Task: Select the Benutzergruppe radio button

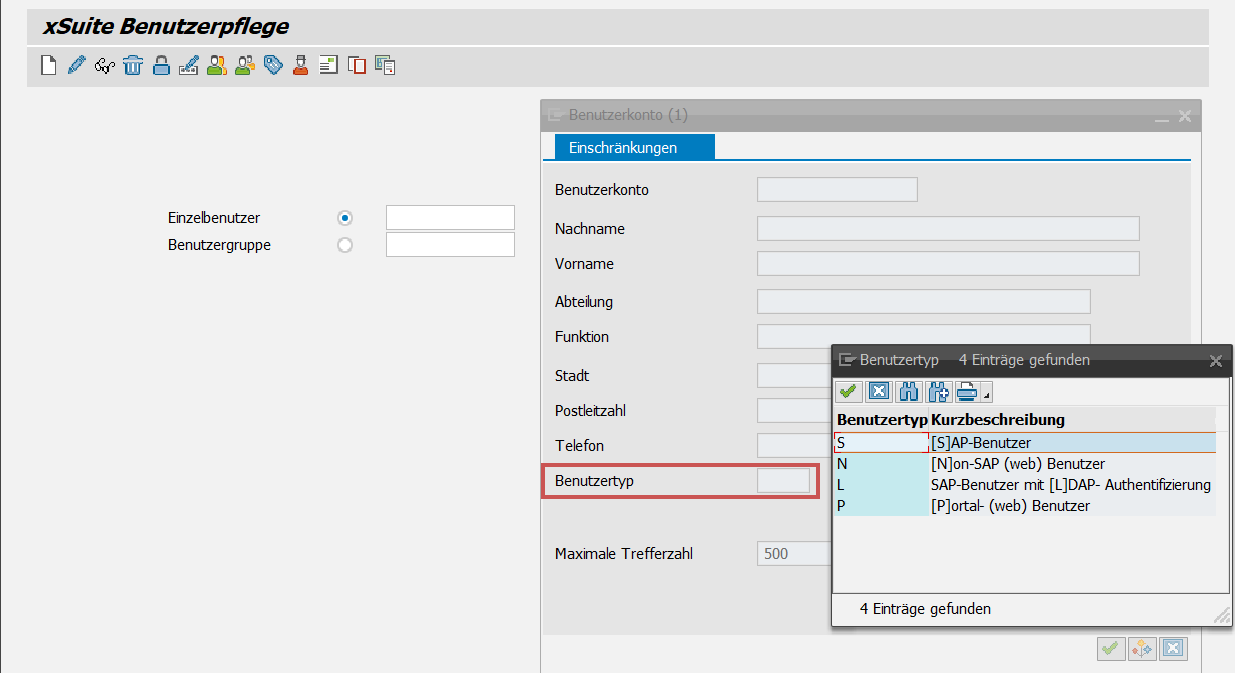Action: [345, 245]
